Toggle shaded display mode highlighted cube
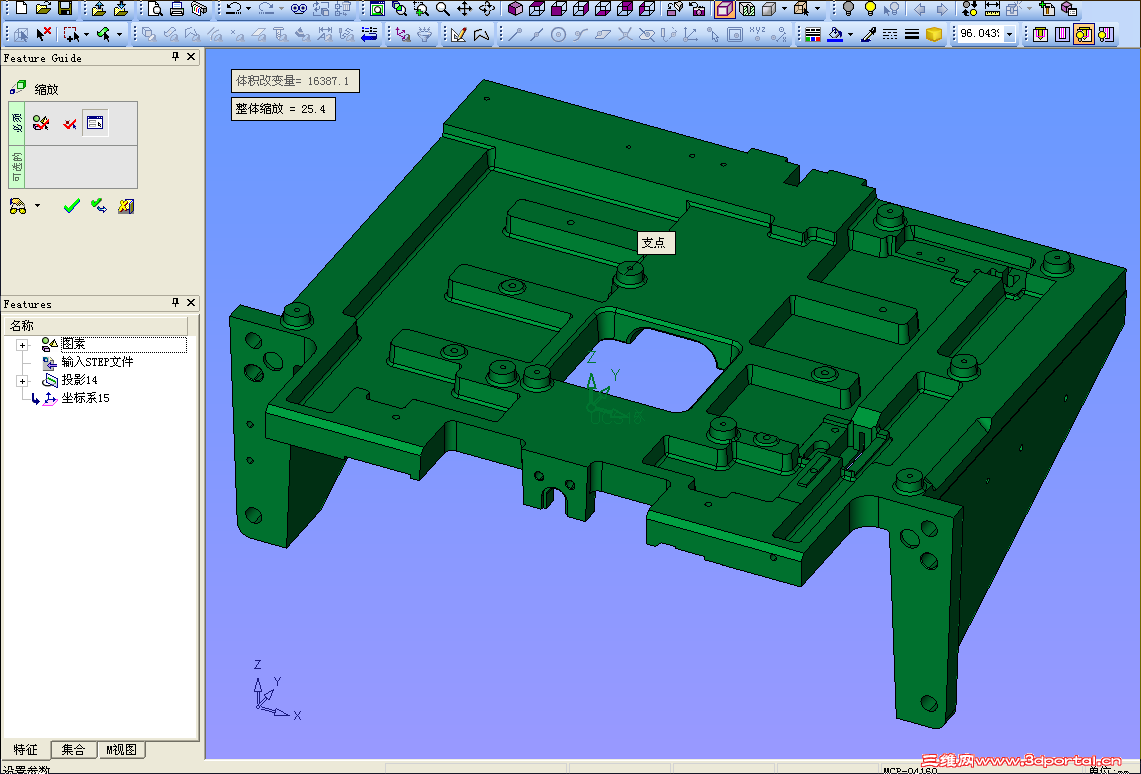Viewport: 1141px width, 774px height. click(724, 9)
